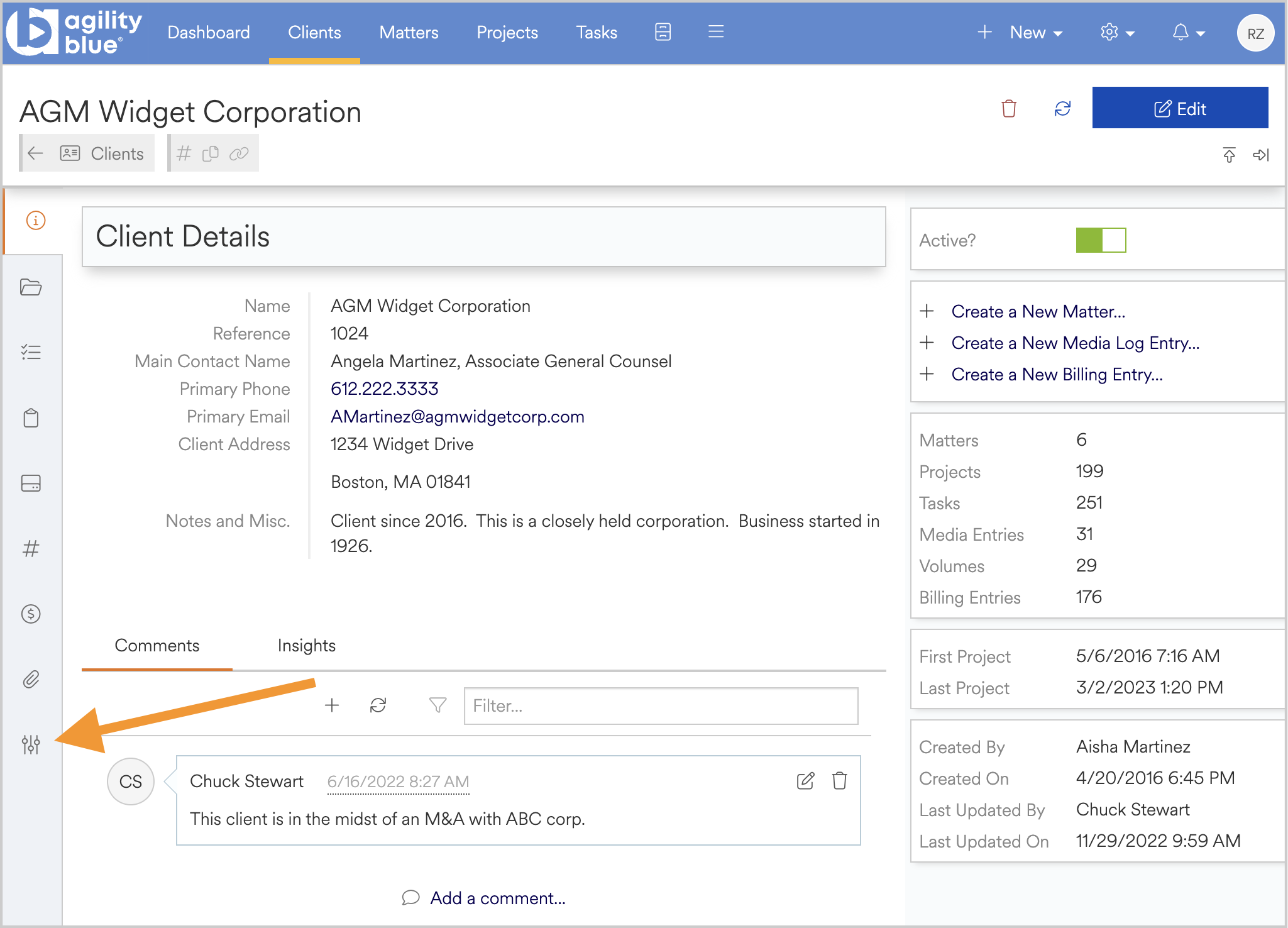This screenshot has width=1288, height=928.
Task: Open the hamburger menu icon in navbar
Action: [716, 32]
